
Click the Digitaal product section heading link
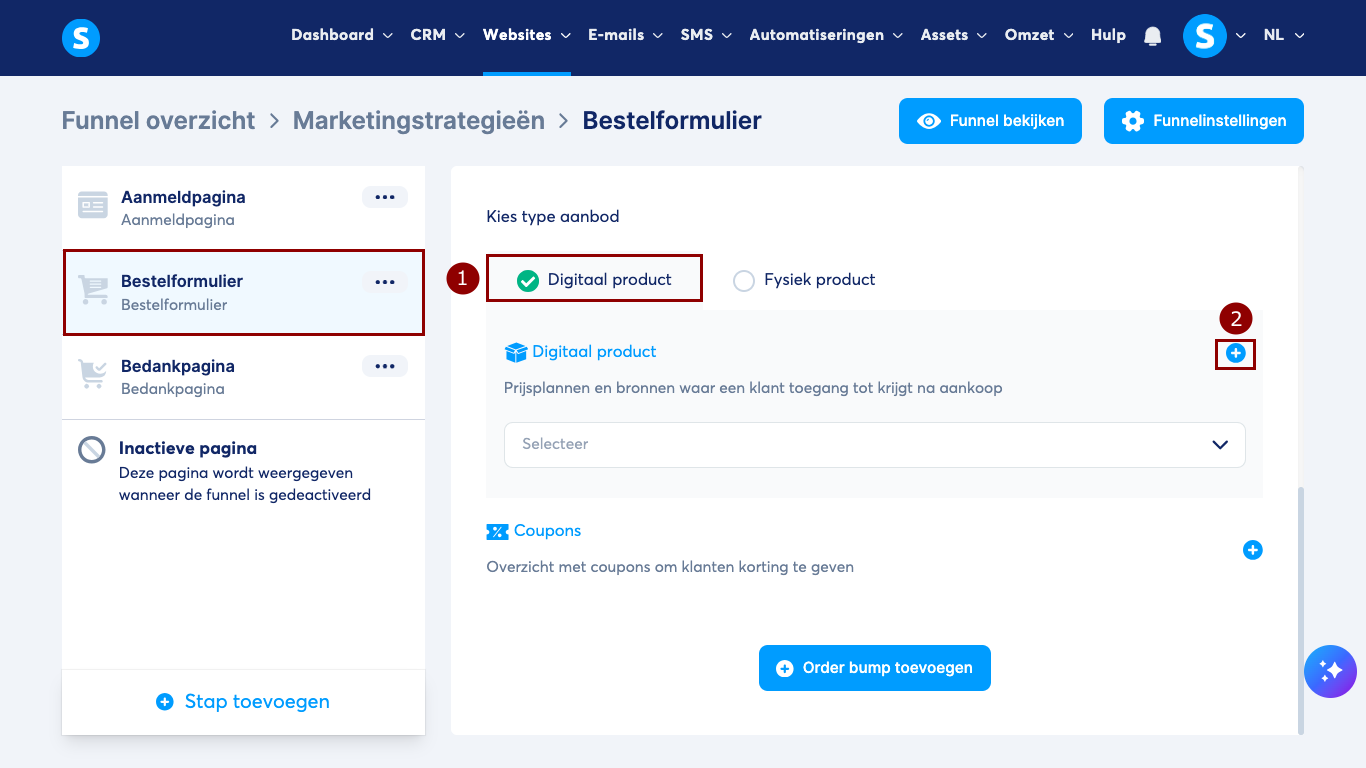[x=594, y=352]
